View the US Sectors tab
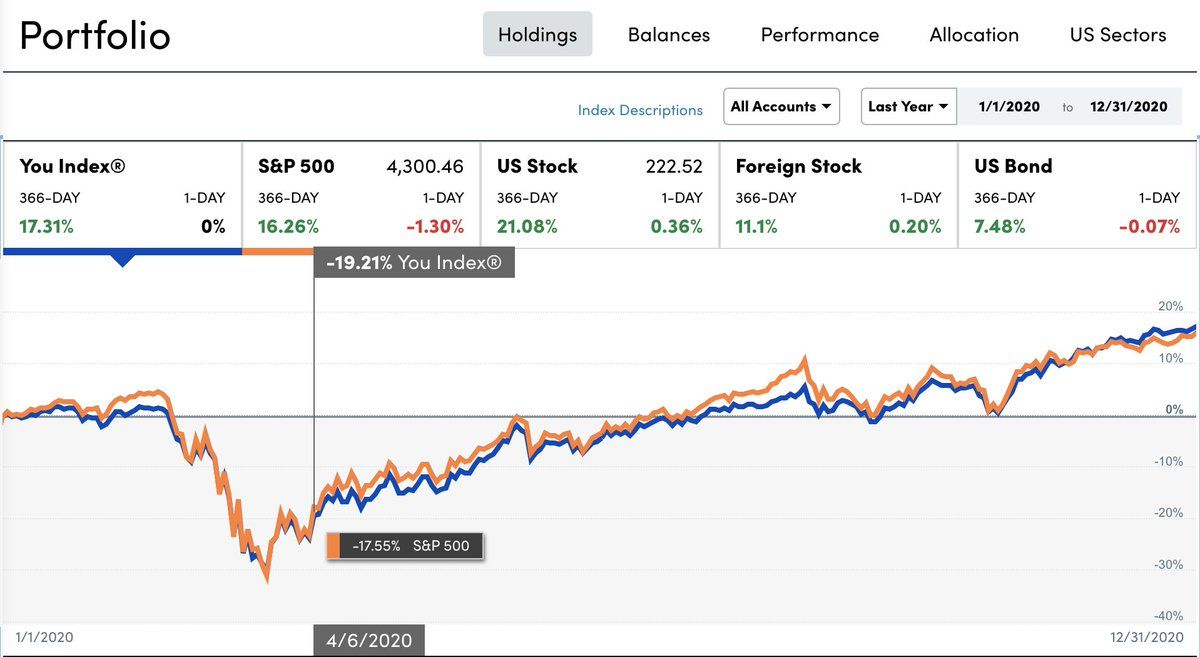 tap(1117, 35)
